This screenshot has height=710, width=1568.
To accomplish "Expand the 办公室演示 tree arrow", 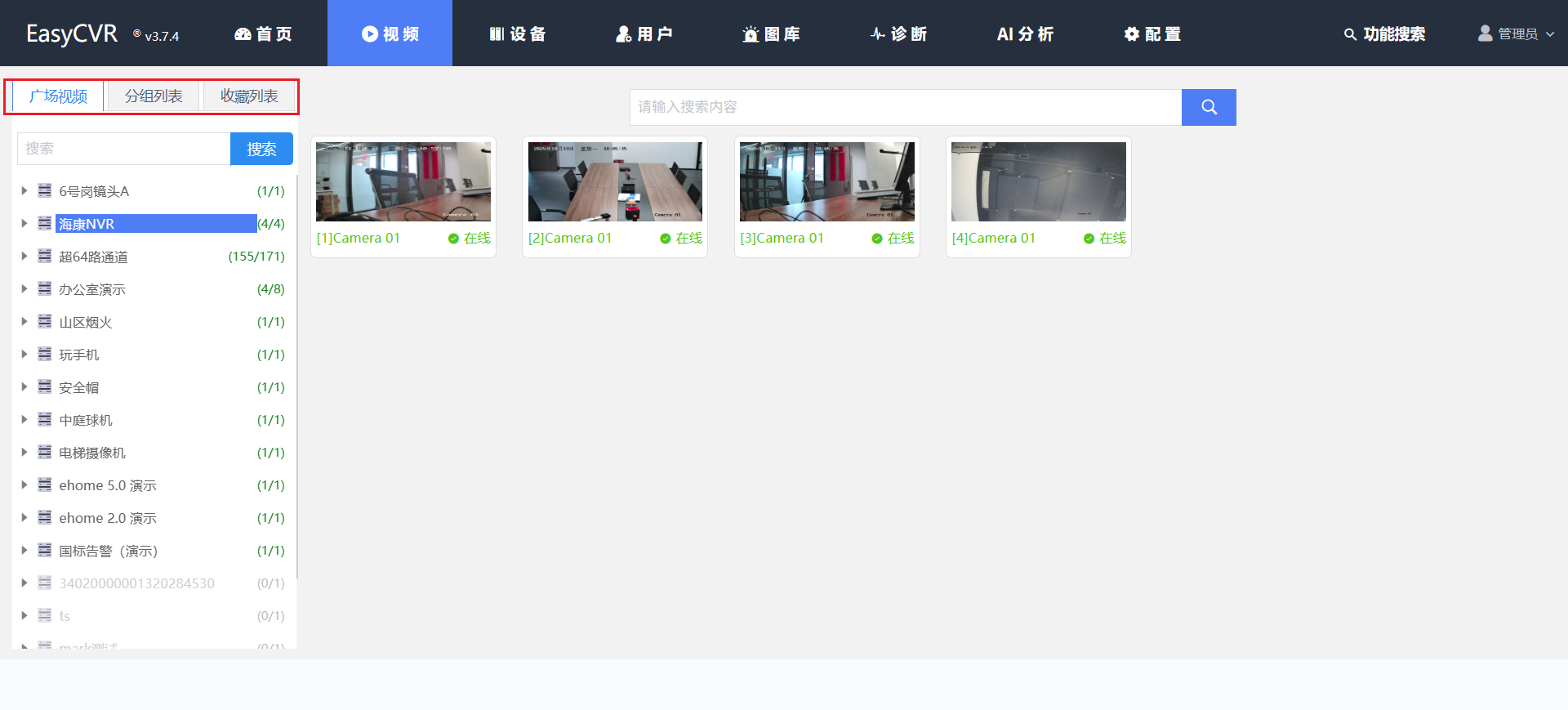I will 24,288.
